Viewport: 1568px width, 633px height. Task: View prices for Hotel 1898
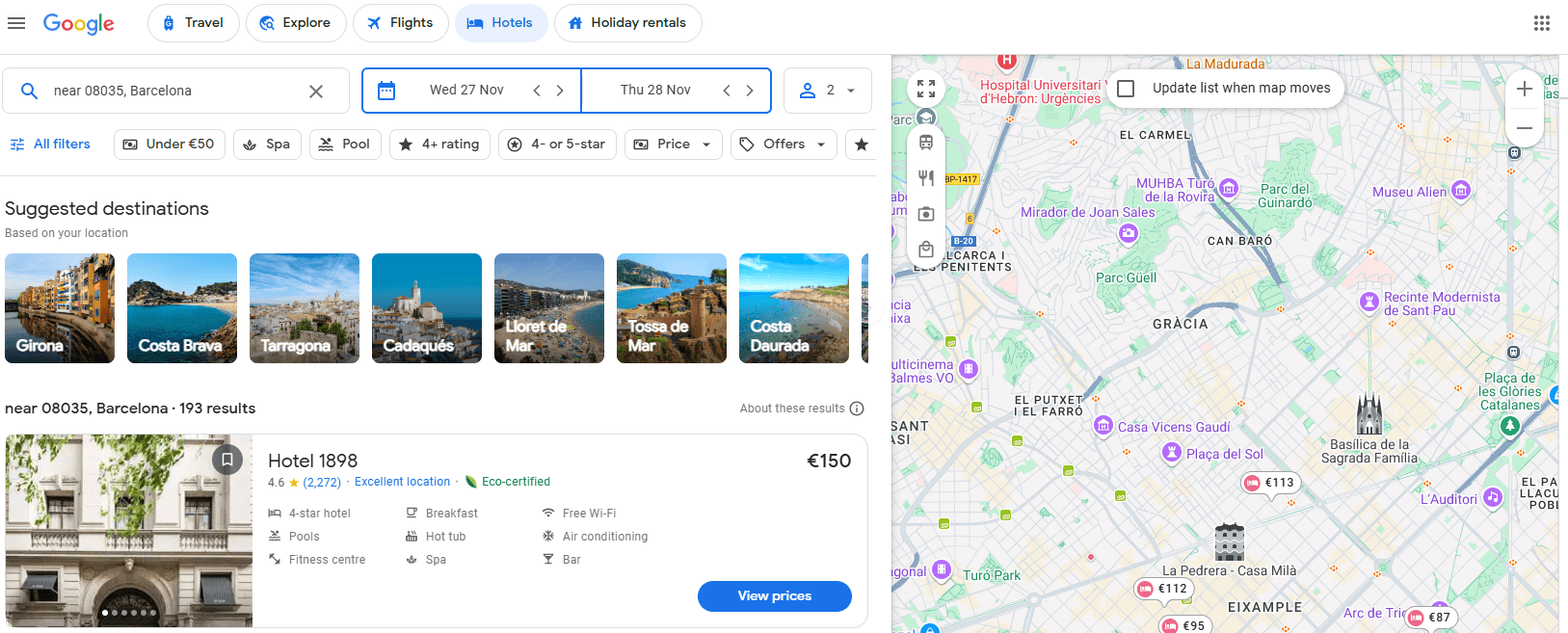[775, 596]
